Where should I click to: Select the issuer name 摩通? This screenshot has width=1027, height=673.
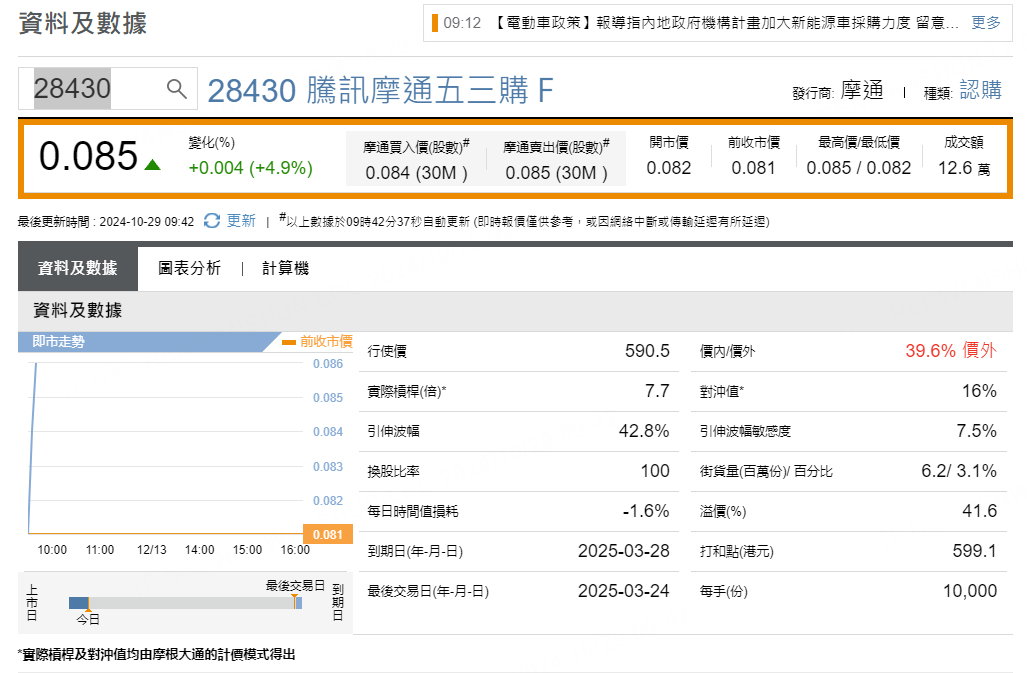(x=862, y=90)
